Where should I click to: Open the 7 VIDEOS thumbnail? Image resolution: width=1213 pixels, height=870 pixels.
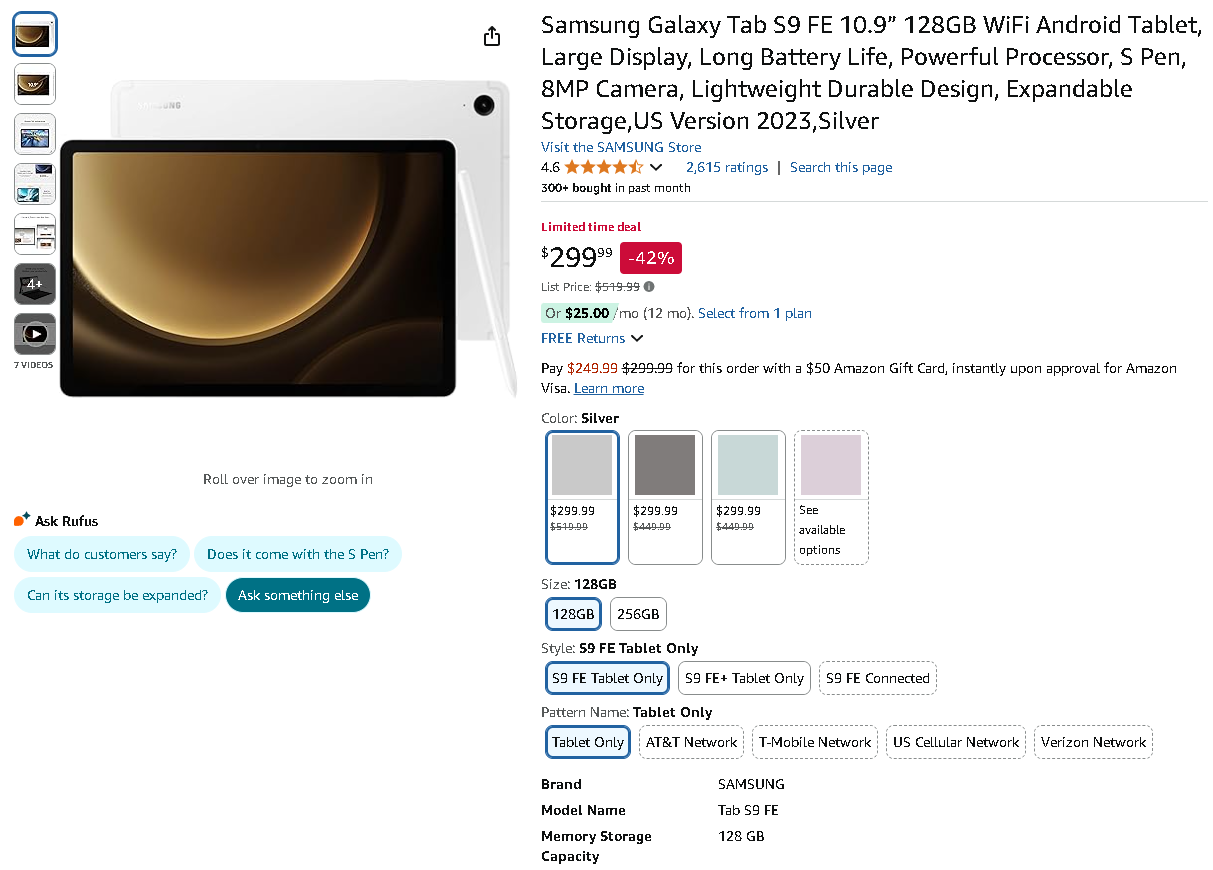pyautogui.click(x=34, y=333)
